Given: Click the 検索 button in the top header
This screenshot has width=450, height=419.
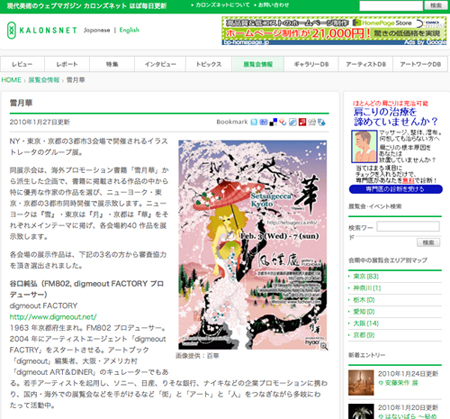Looking at the screenshot, I should click(436, 5).
